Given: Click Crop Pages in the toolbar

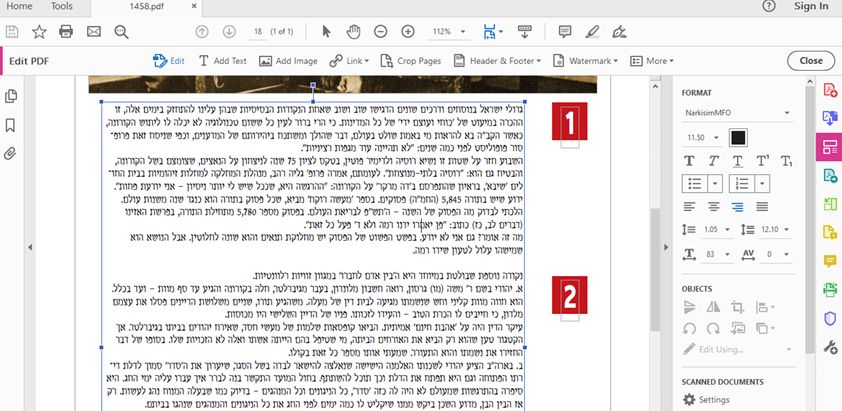Looking at the screenshot, I should (x=411, y=61).
